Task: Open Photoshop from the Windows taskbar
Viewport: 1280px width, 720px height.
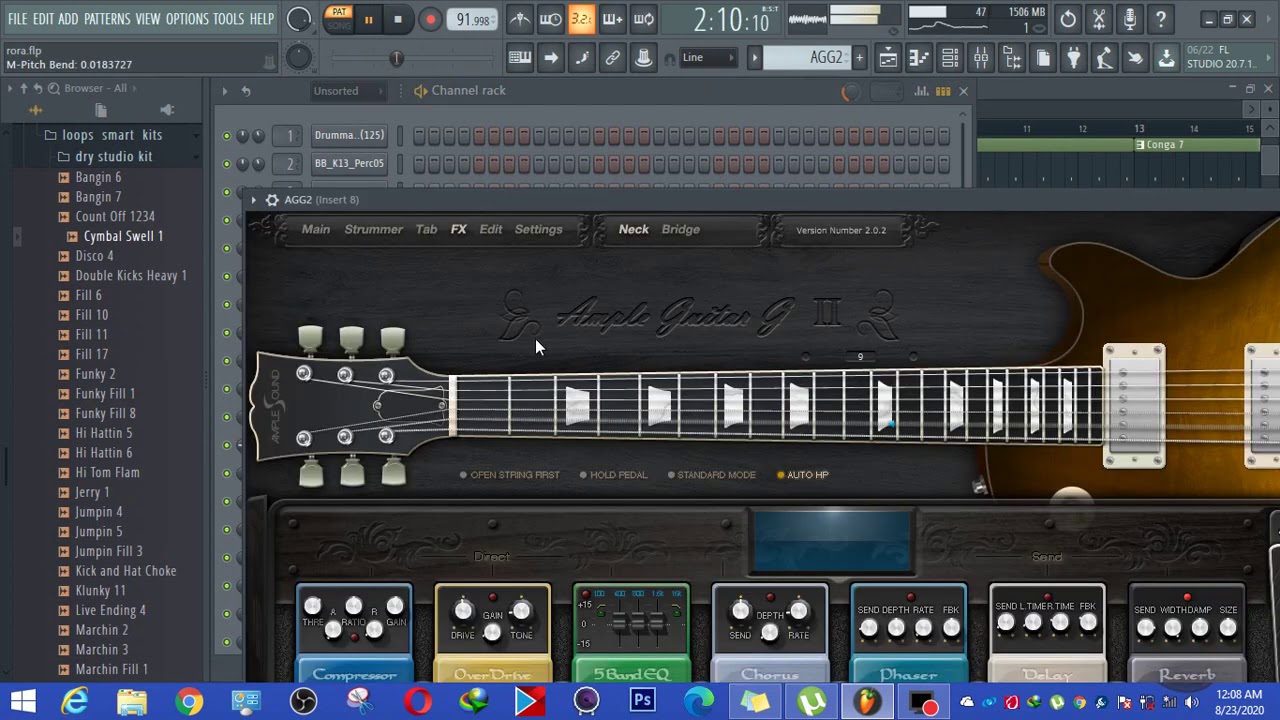Action: [x=642, y=702]
